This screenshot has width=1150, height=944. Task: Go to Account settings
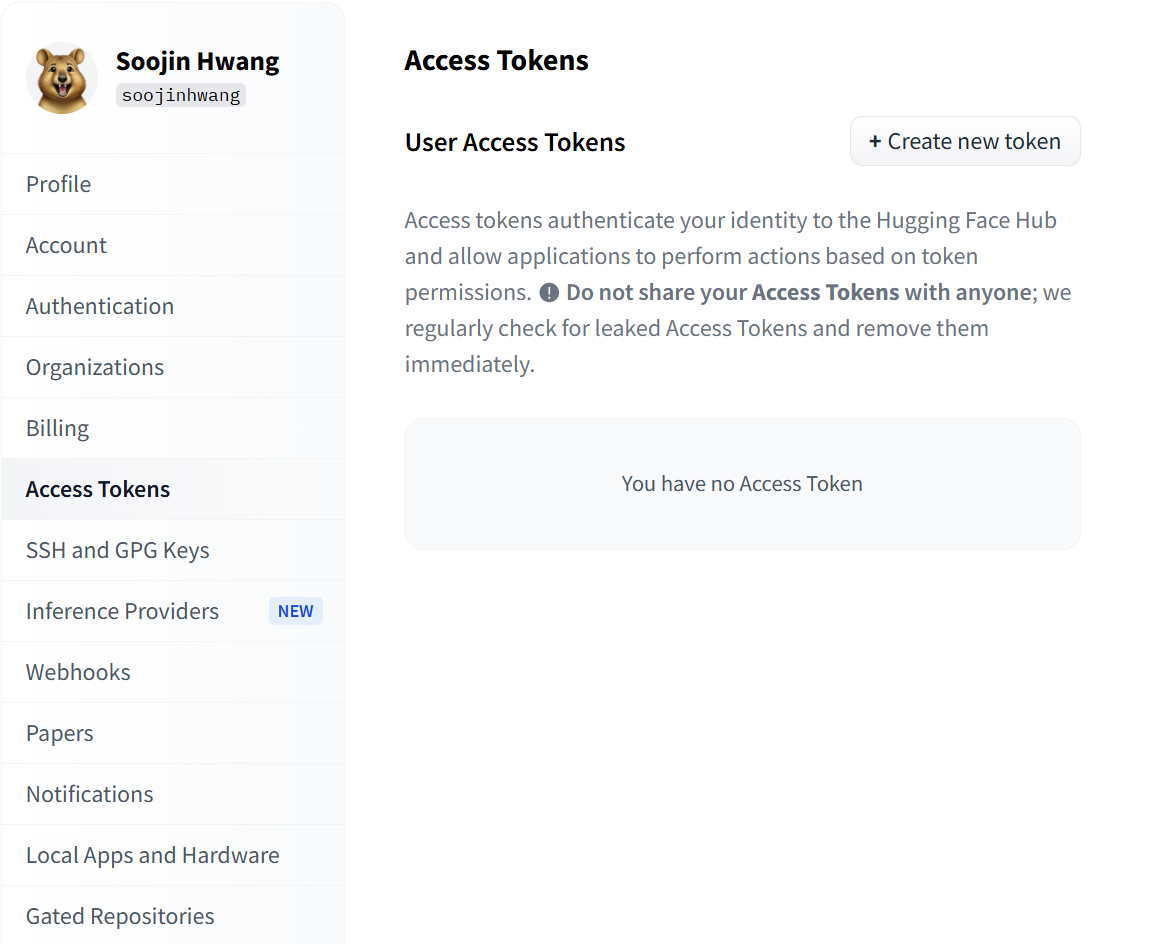tap(66, 246)
